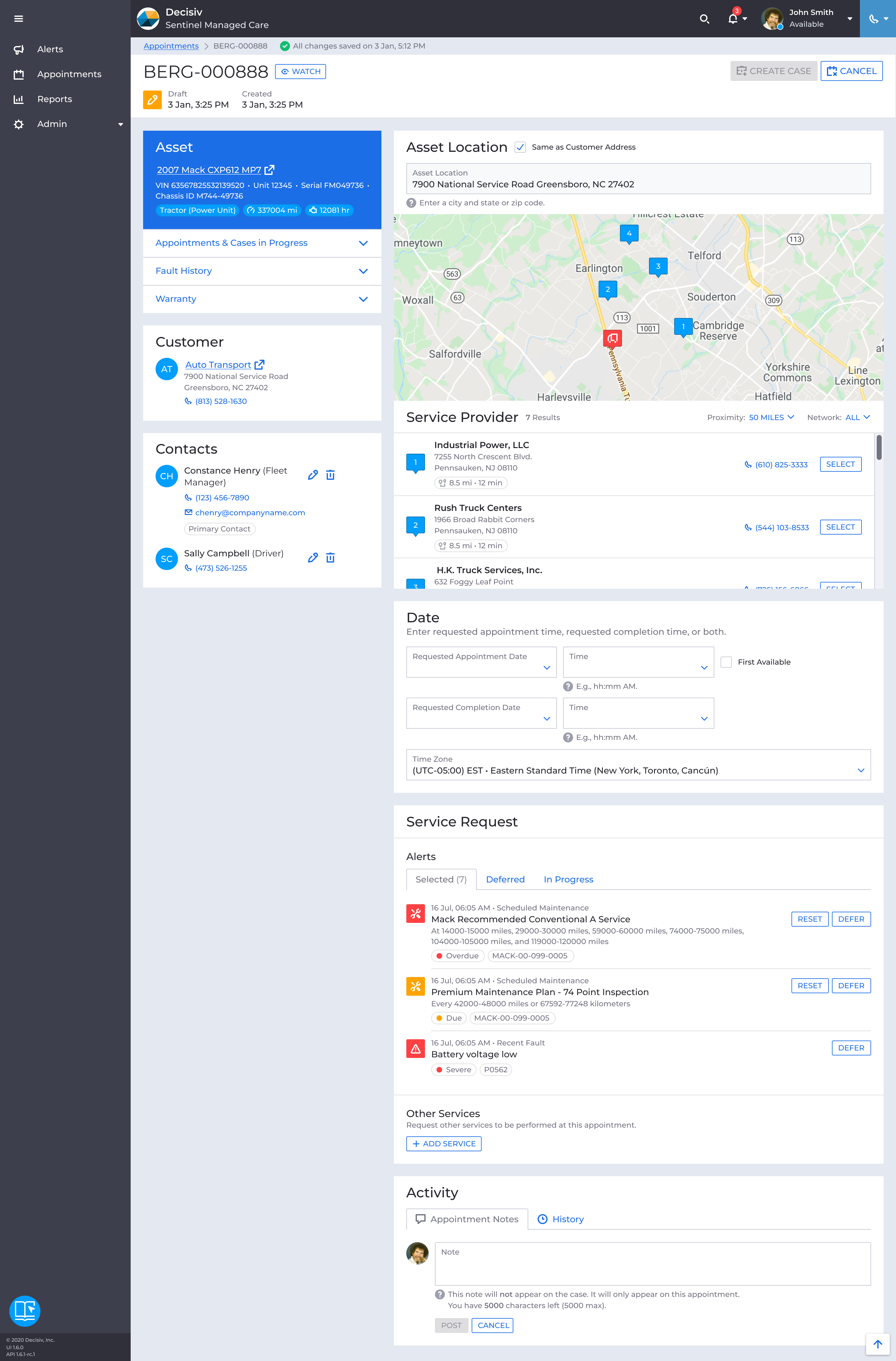Screen dimensions: 896x1361
Task: Click the CREATE CASE button
Action: coord(774,72)
